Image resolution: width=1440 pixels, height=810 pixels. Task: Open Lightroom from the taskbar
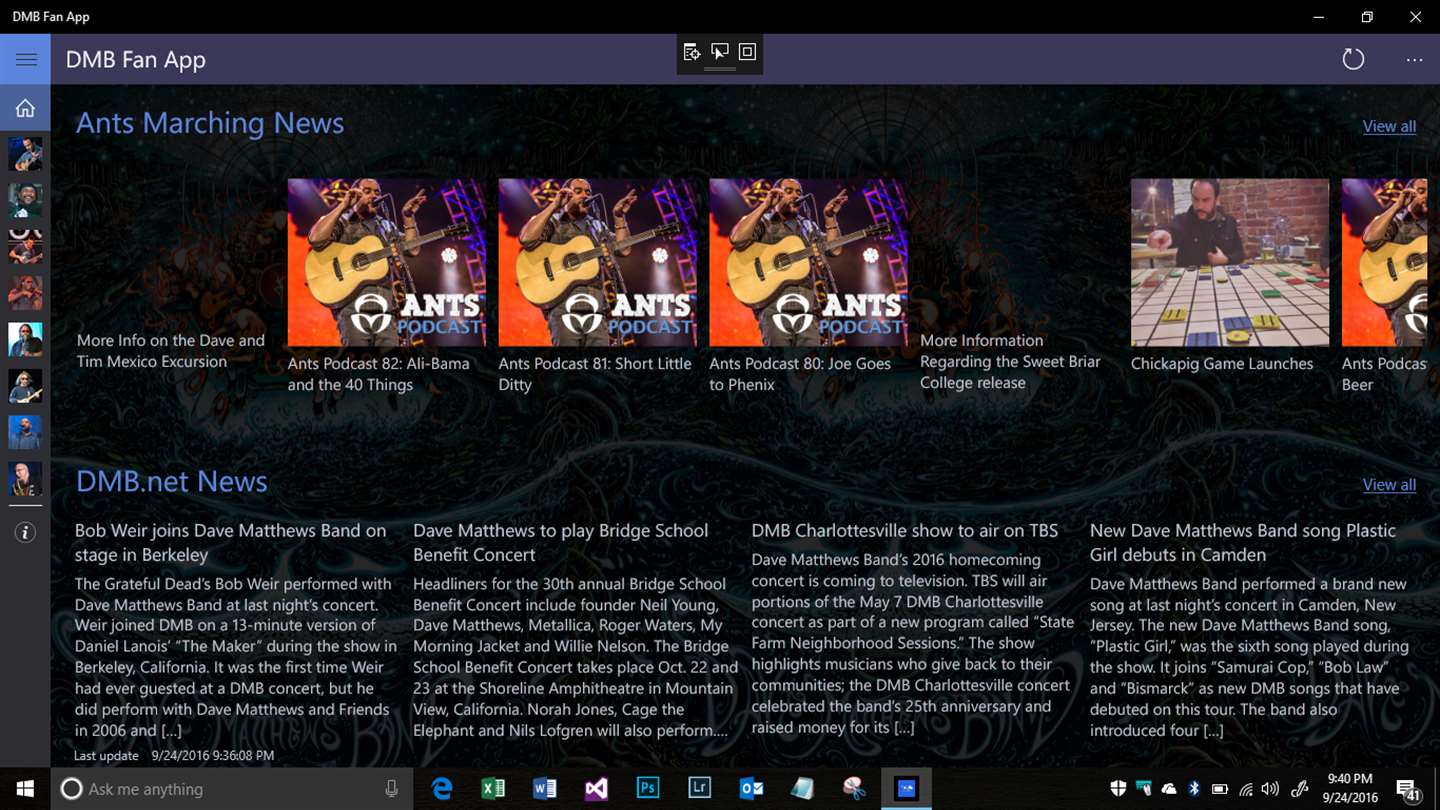pyautogui.click(x=700, y=789)
